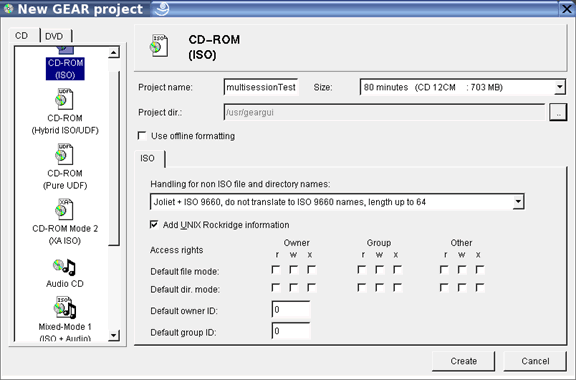Close the New GEAR project window
The image size is (576, 380).
(567, 9)
